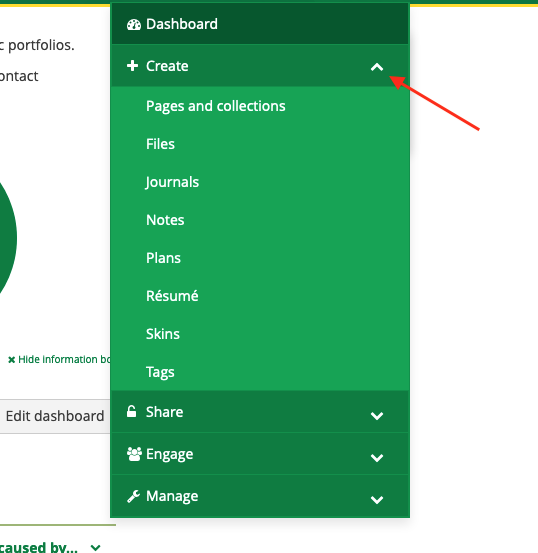Click the Dashboard gauge icon
This screenshot has height=553, width=538.
coord(134,25)
